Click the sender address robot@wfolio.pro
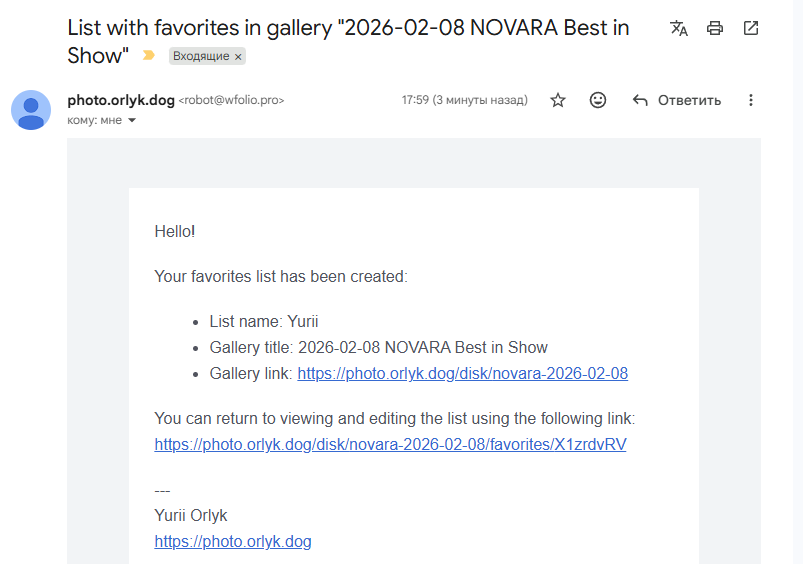 [x=231, y=101]
